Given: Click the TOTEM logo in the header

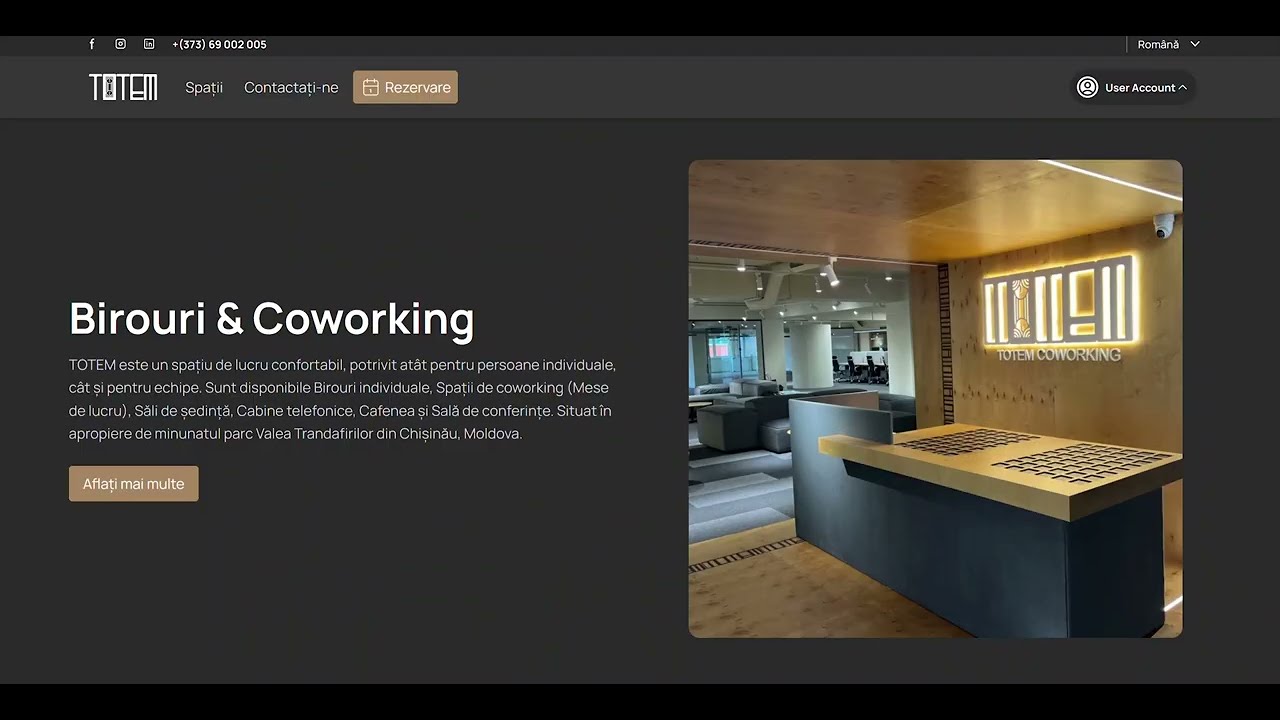Looking at the screenshot, I should [123, 87].
